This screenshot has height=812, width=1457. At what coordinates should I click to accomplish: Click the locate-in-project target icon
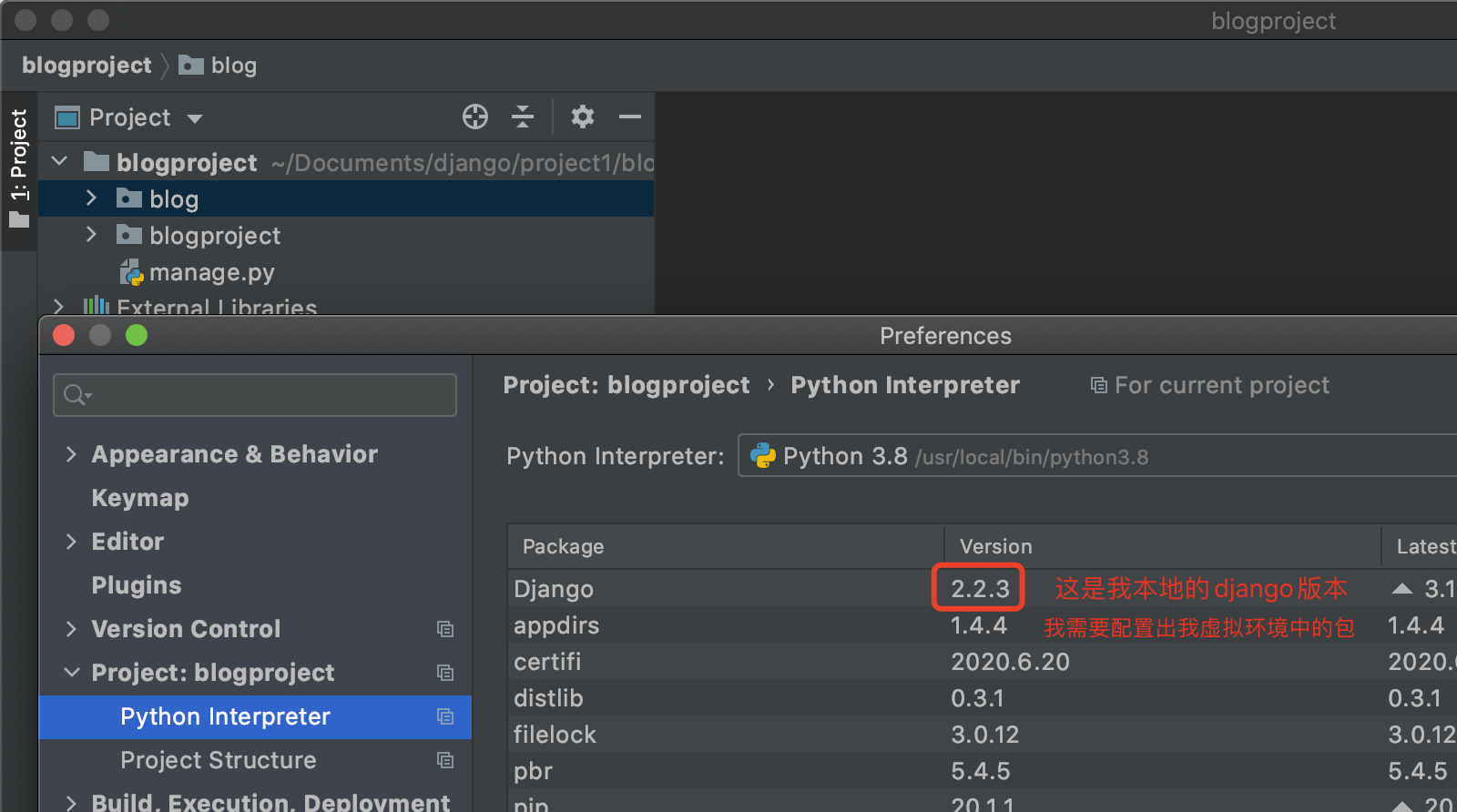pyautogui.click(x=475, y=117)
